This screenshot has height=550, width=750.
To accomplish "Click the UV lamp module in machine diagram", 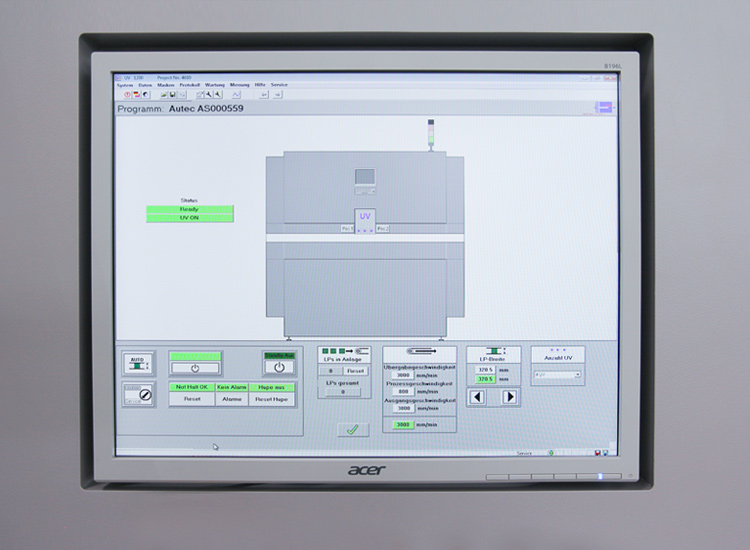I will (364, 217).
